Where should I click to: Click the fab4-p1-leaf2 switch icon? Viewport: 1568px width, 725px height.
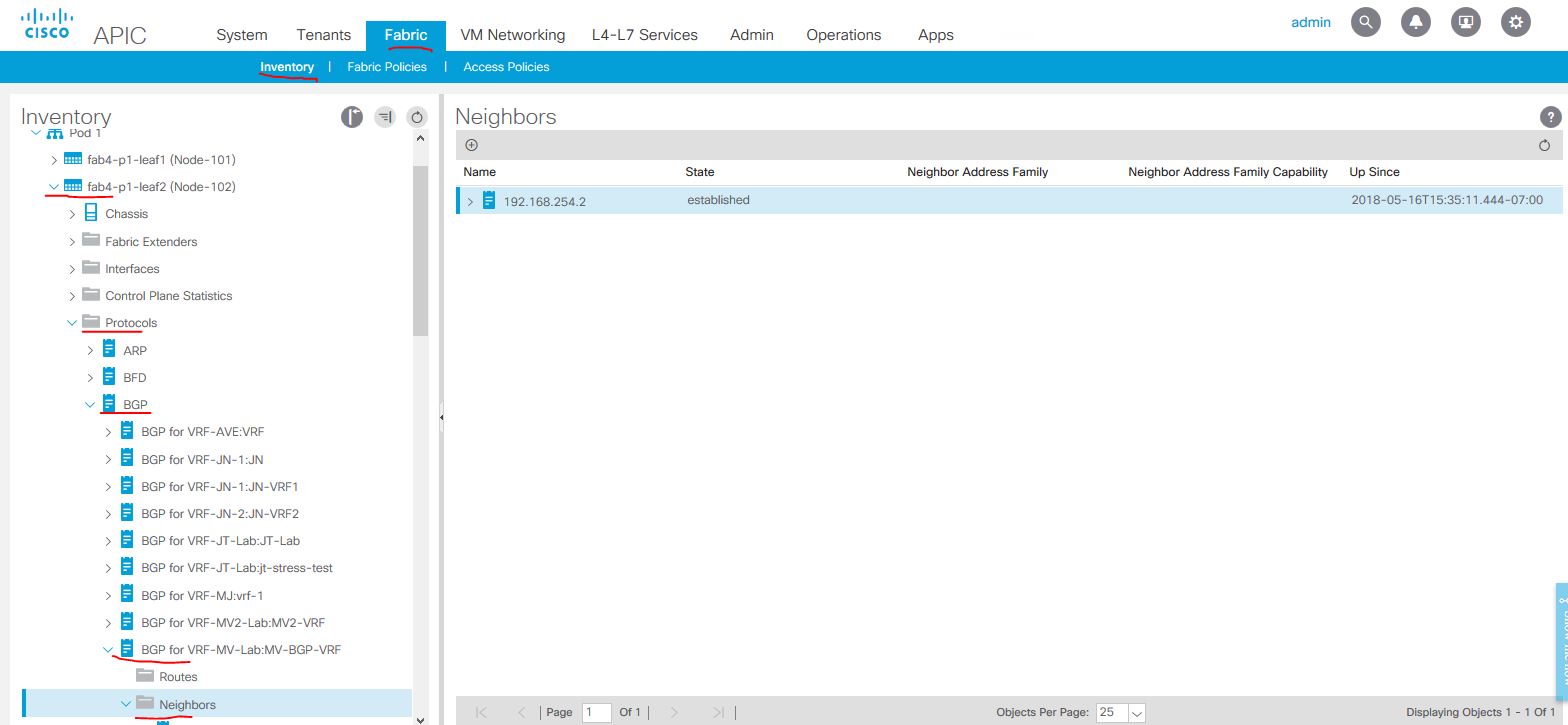click(x=73, y=186)
